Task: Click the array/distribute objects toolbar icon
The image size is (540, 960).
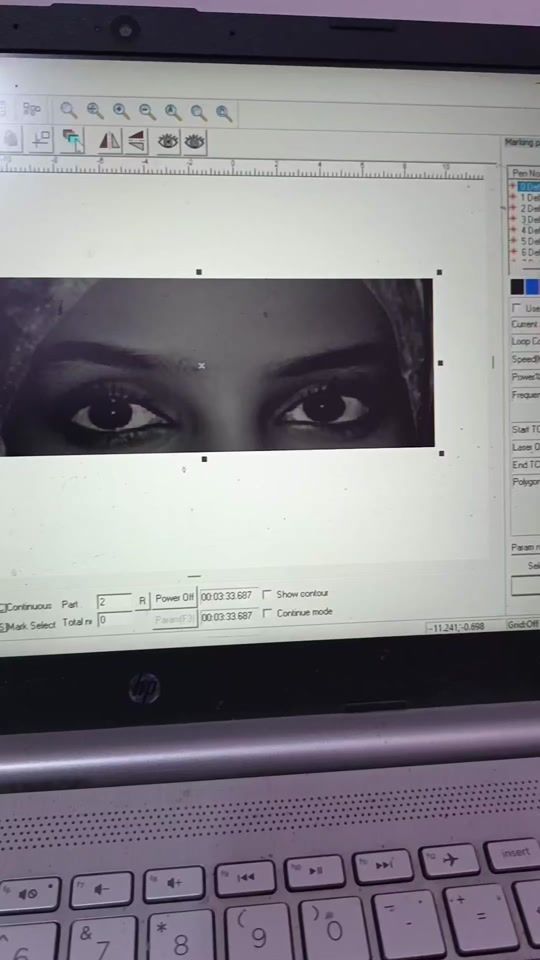Action: point(32,110)
